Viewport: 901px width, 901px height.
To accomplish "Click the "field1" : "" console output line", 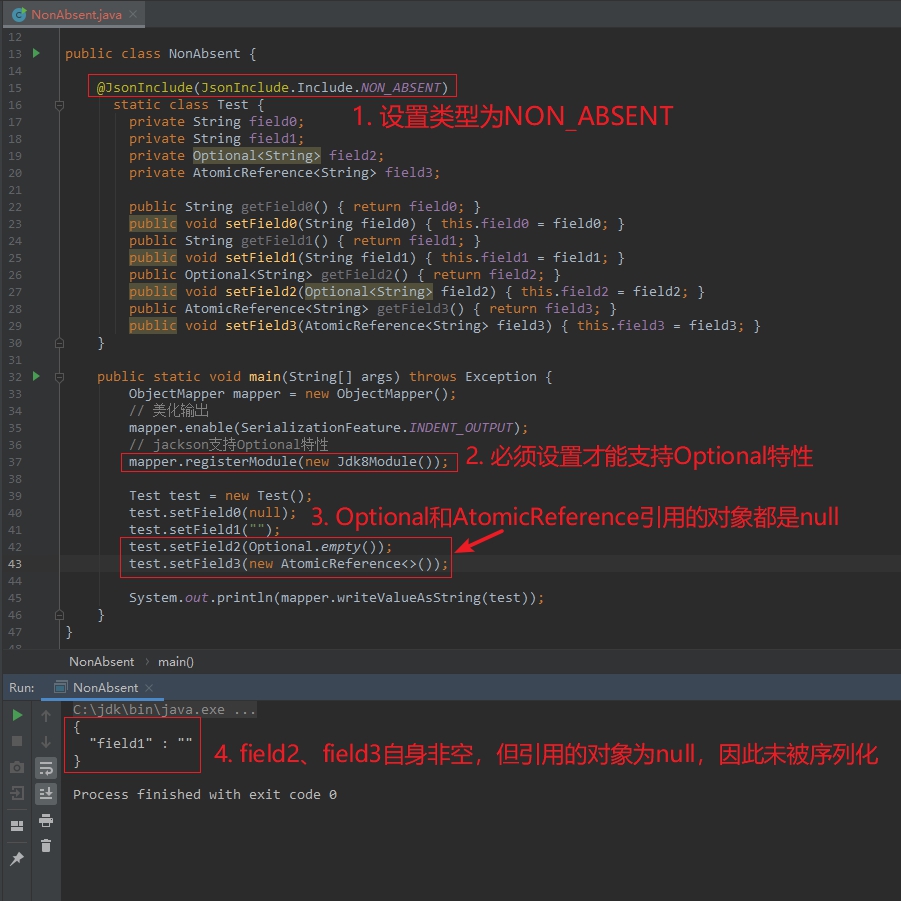I will pos(141,743).
